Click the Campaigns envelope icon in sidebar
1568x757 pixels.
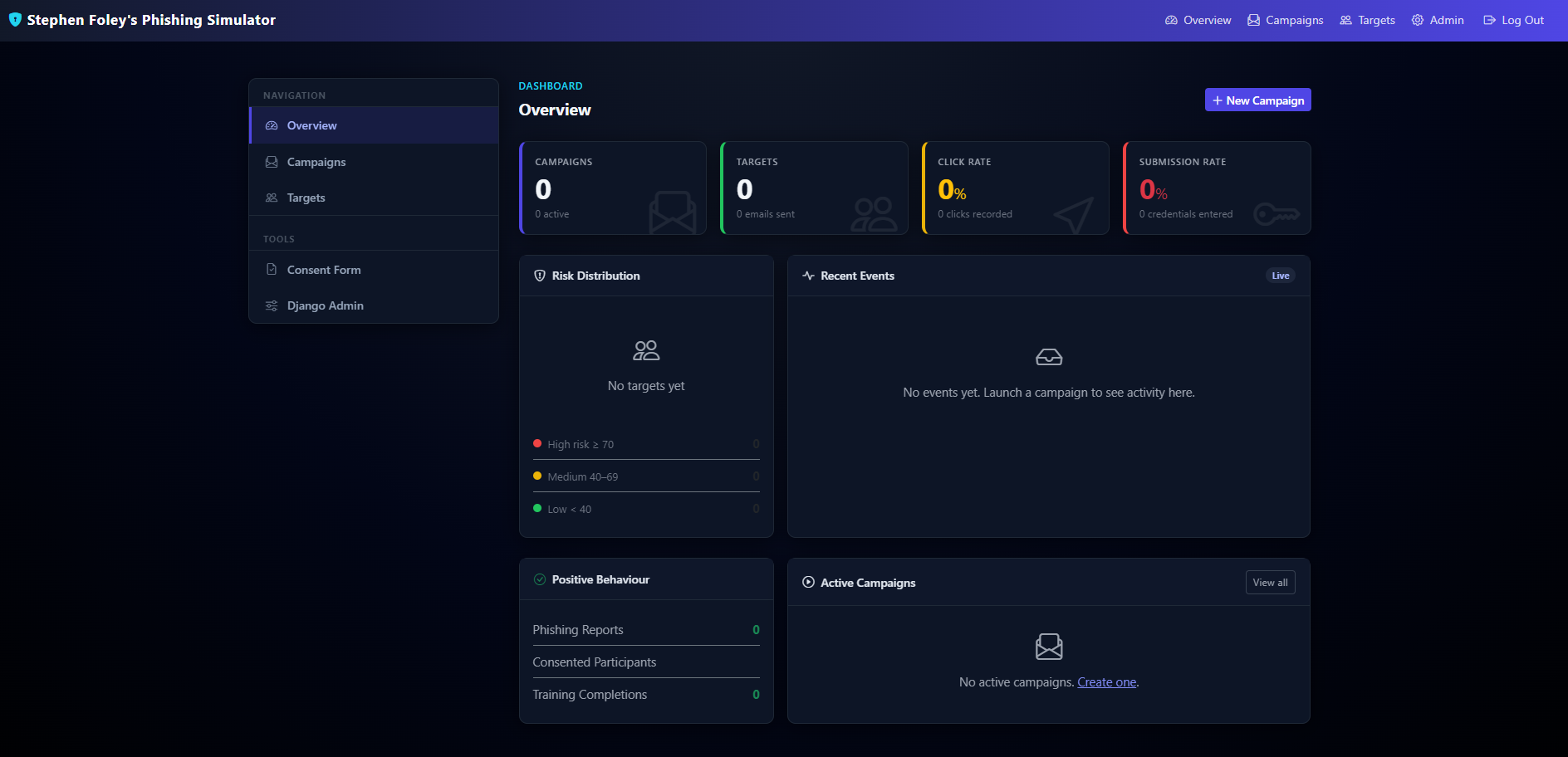pyautogui.click(x=271, y=161)
